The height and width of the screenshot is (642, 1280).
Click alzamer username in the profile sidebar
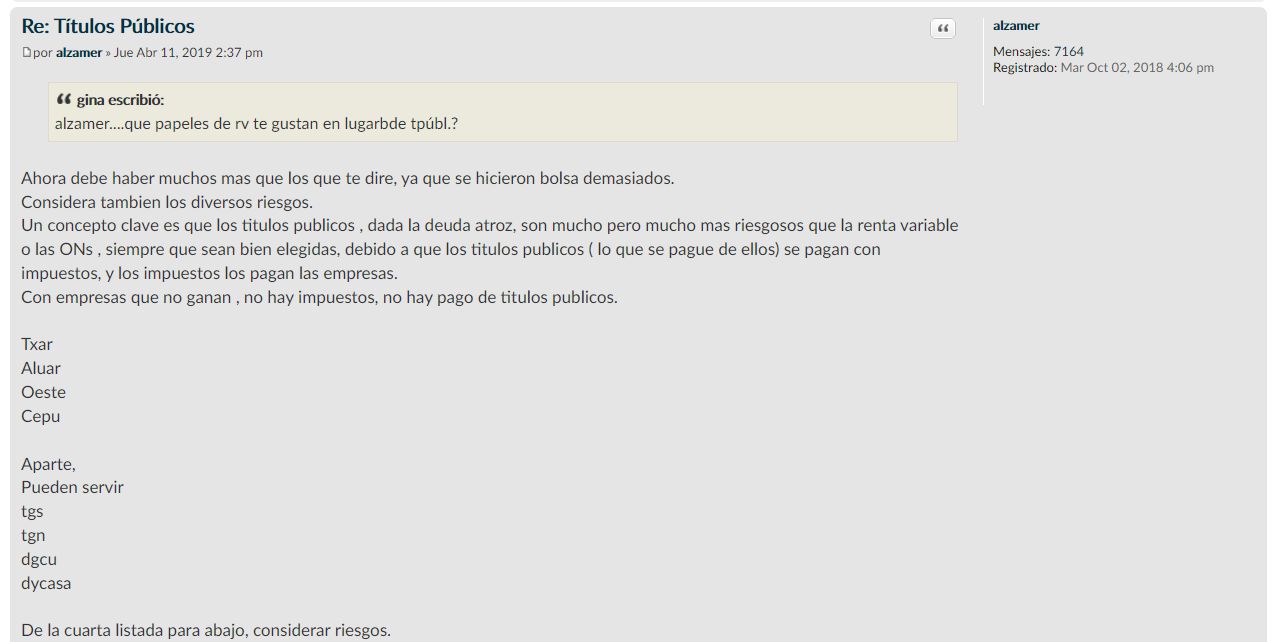1016,26
